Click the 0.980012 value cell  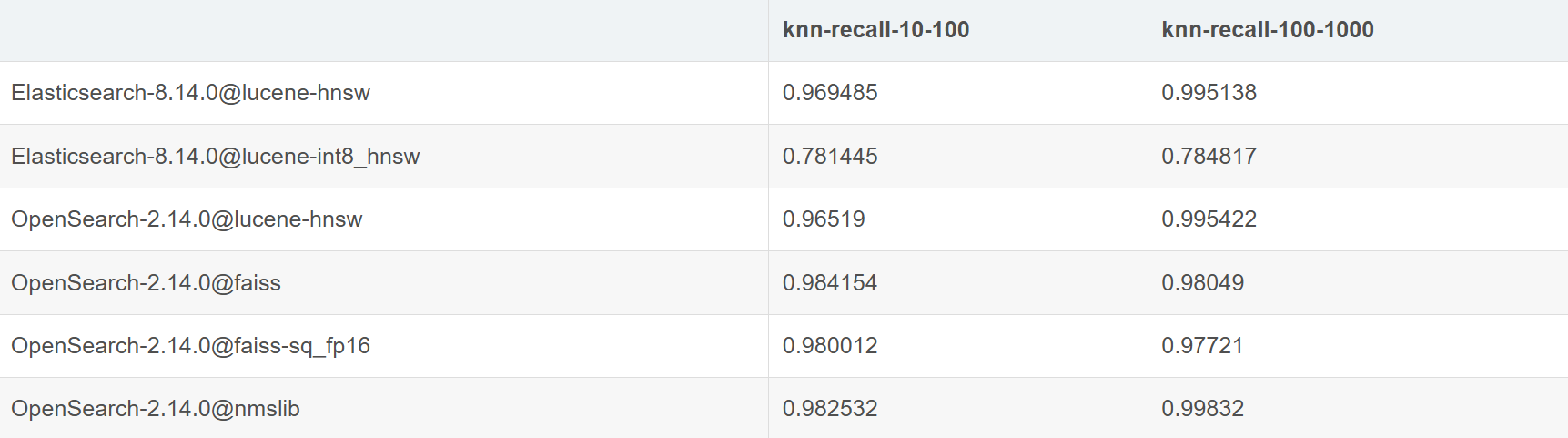pos(830,346)
